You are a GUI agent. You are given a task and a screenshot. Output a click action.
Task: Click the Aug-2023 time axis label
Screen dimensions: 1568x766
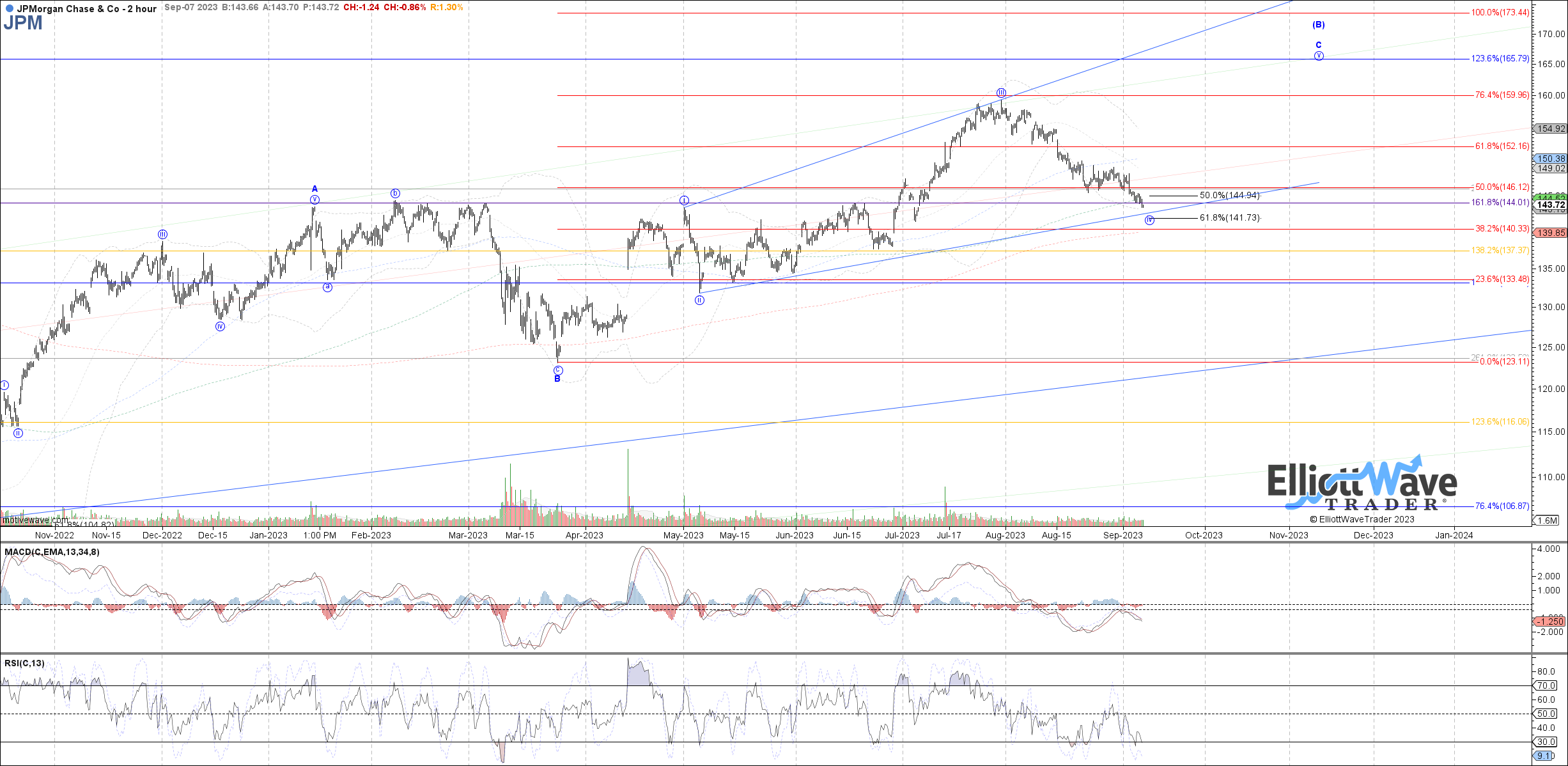click(1005, 535)
